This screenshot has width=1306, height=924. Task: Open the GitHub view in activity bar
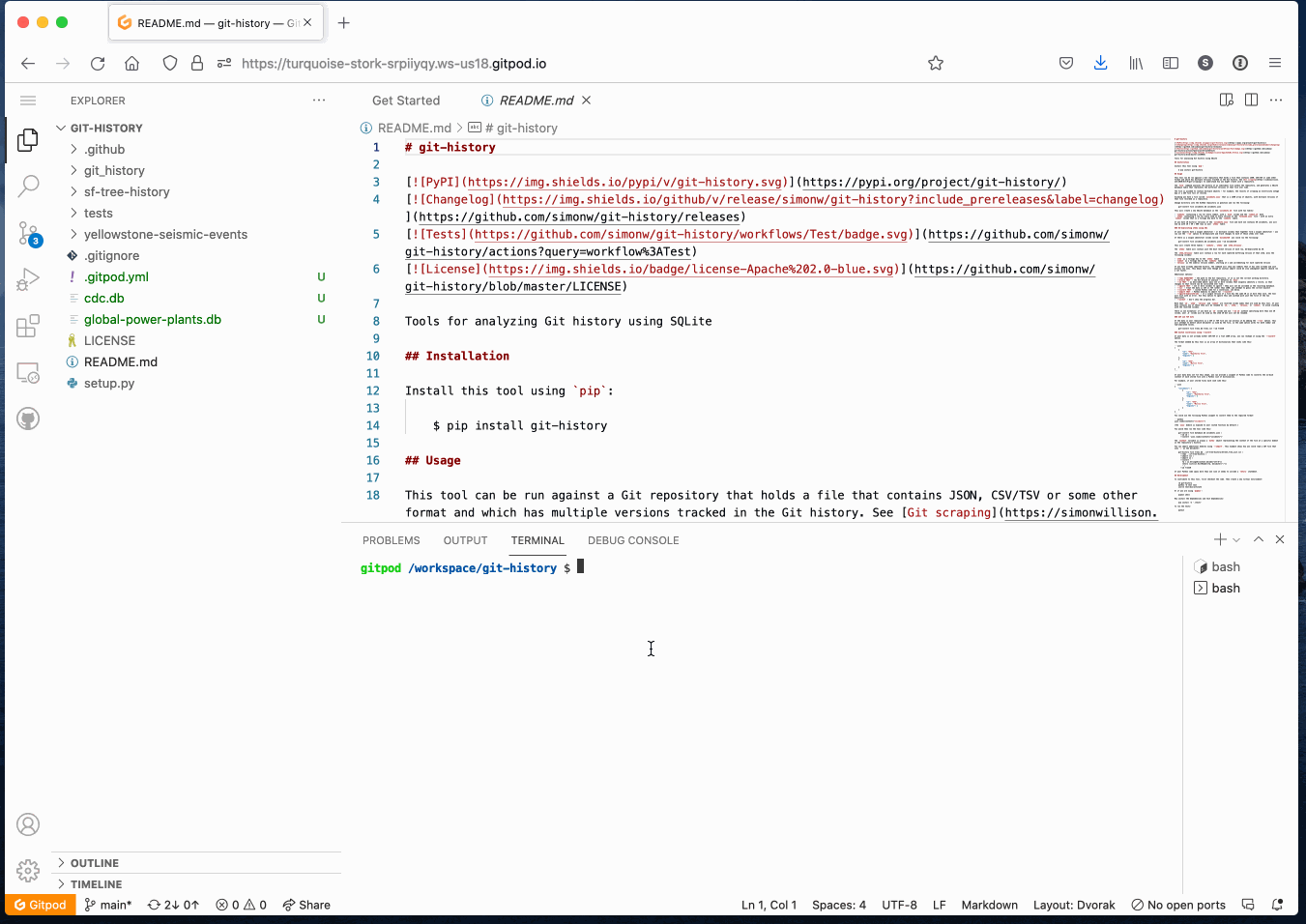[28, 419]
